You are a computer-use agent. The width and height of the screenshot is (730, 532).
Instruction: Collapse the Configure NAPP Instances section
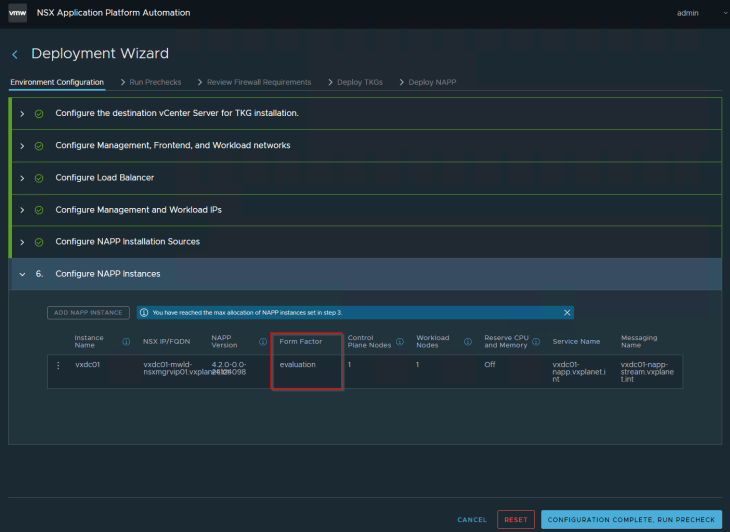point(22,273)
